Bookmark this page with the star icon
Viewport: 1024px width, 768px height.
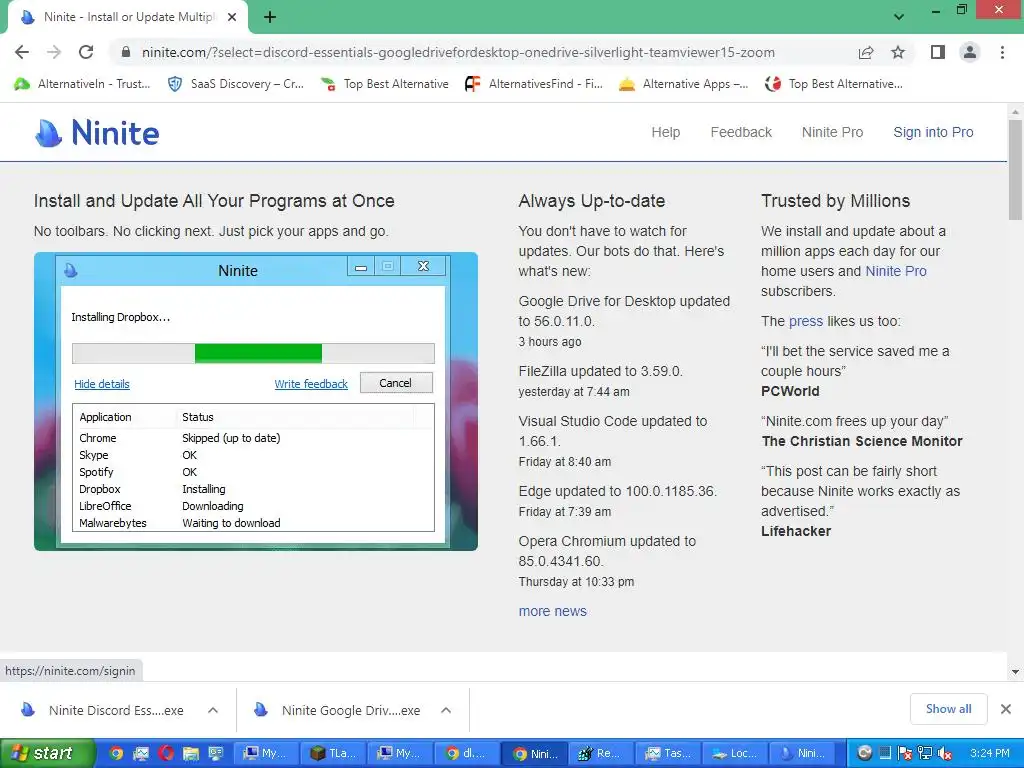coord(898,52)
